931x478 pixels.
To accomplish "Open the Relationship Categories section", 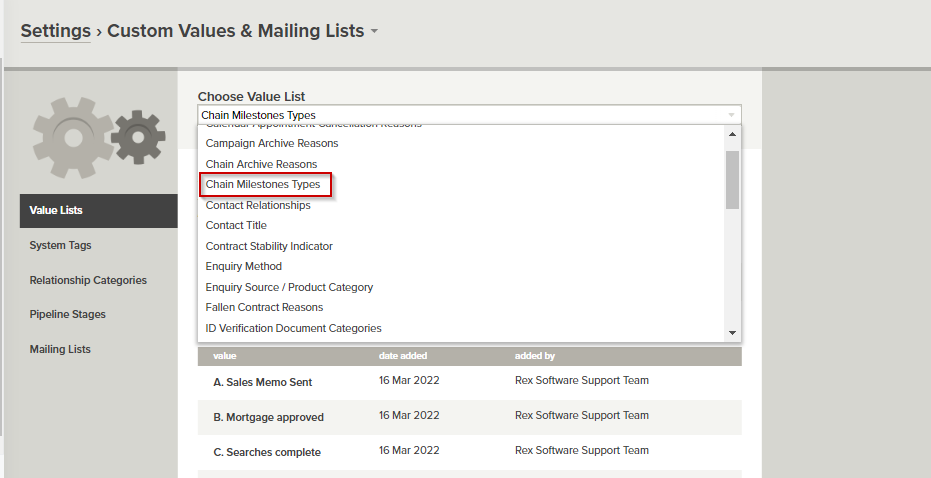I will click(88, 280).
